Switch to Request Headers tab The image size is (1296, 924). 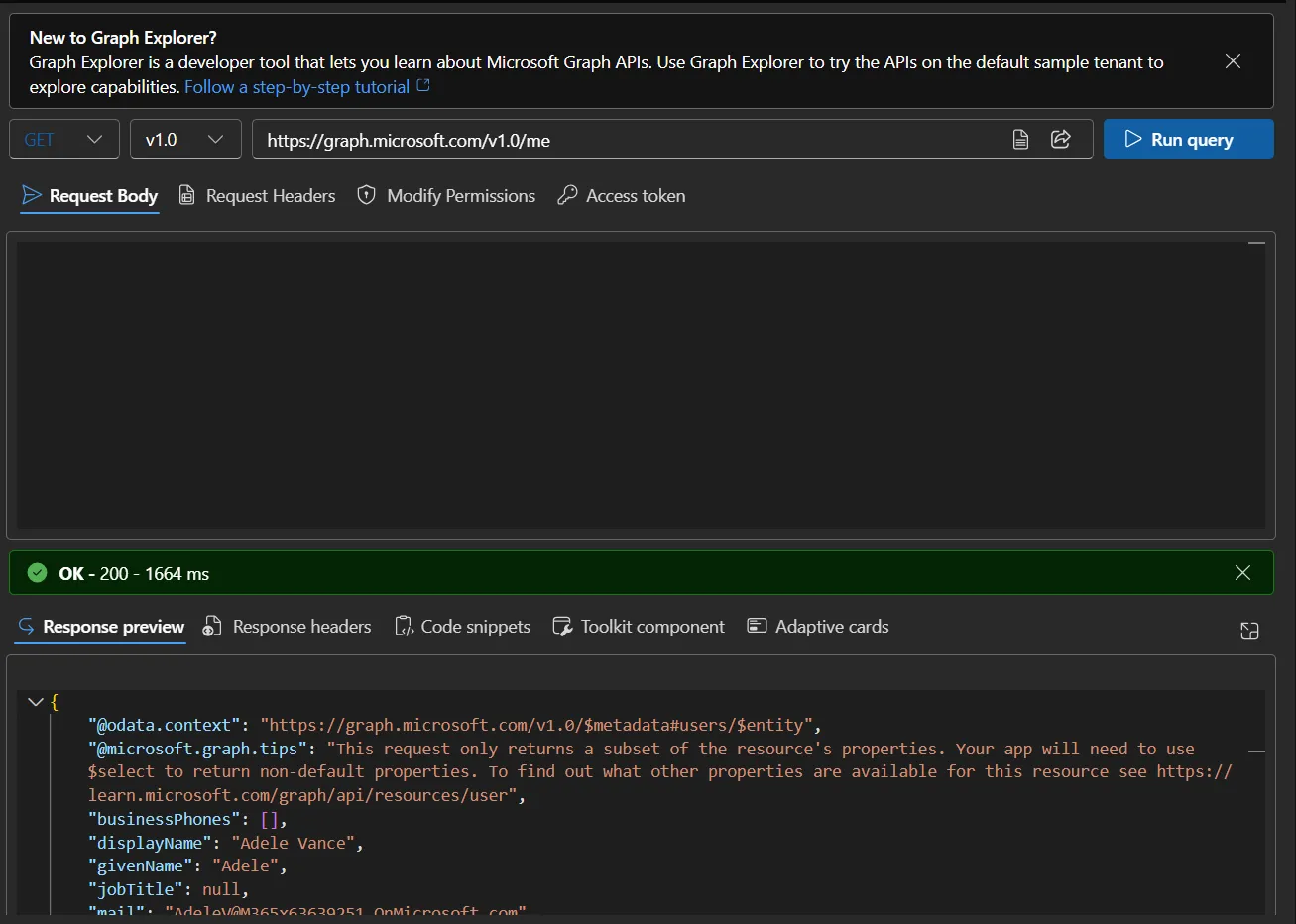258,196
